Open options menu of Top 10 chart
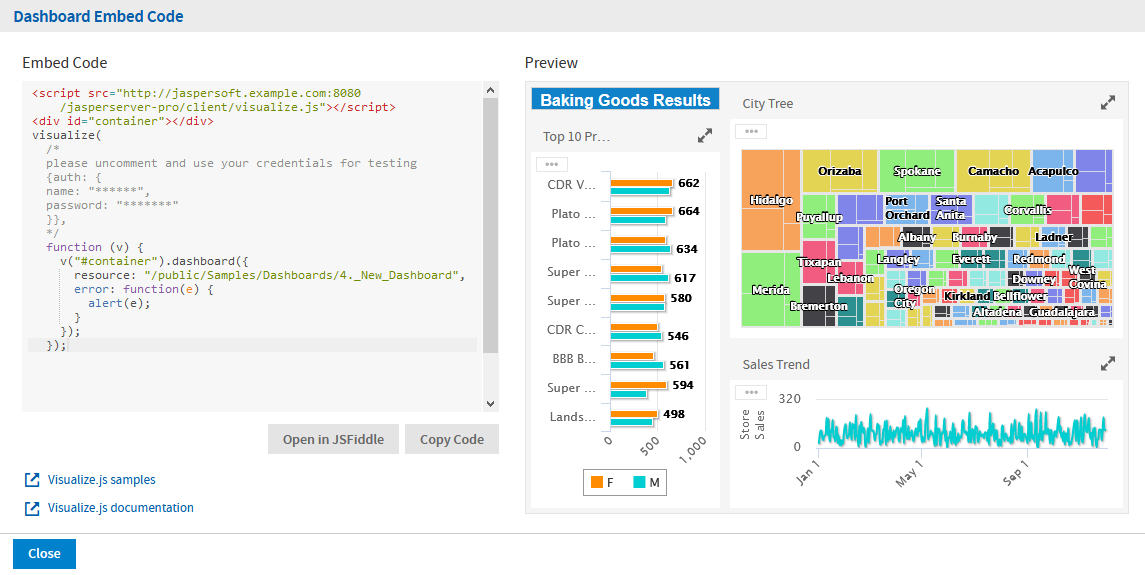This screenshot has height=575, width=1145. (551, 164)
